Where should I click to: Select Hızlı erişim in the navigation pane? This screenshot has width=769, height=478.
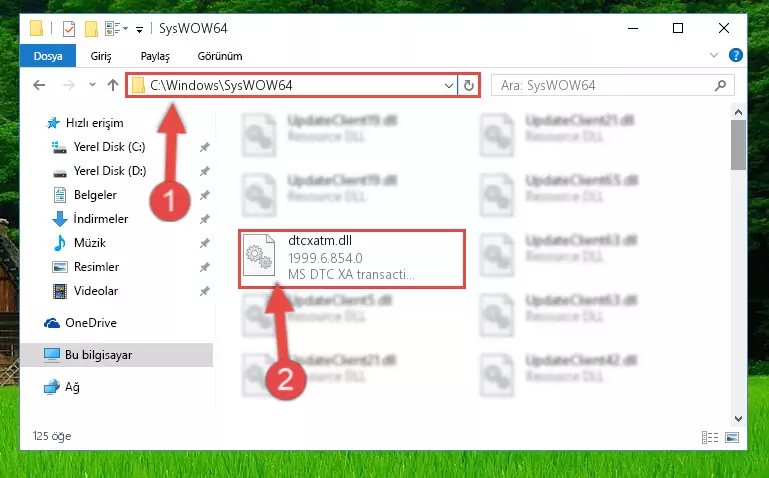pyautogui.click(x=94, y=123)
